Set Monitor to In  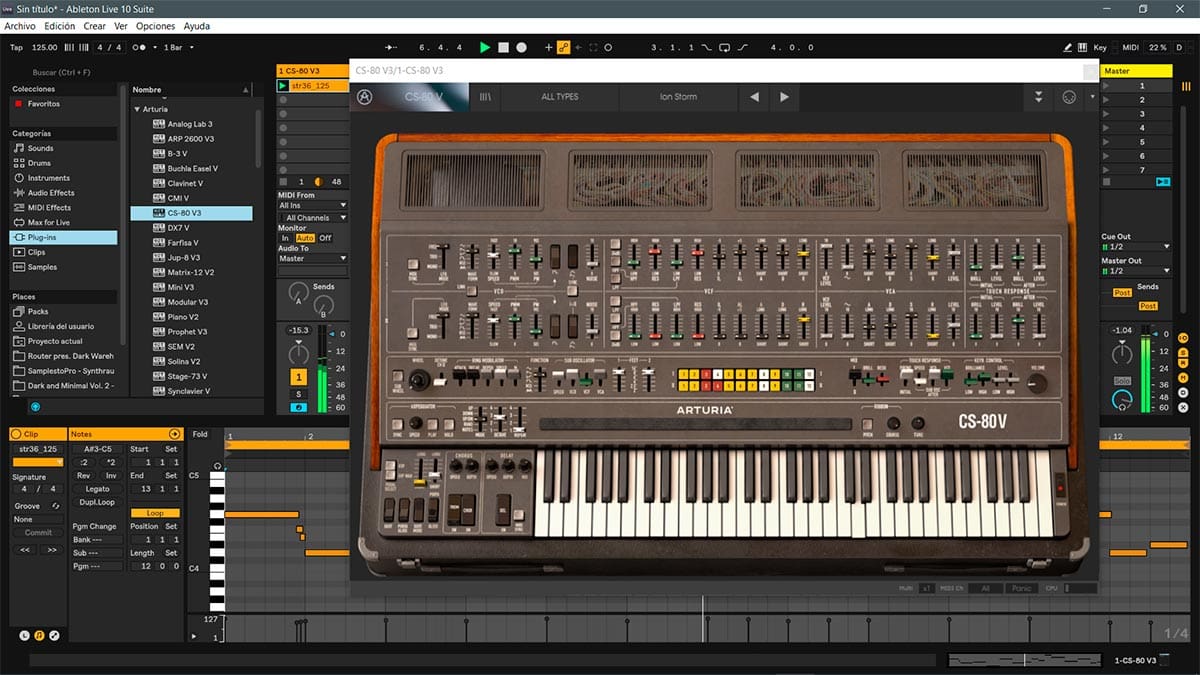(x=285, y=238)
